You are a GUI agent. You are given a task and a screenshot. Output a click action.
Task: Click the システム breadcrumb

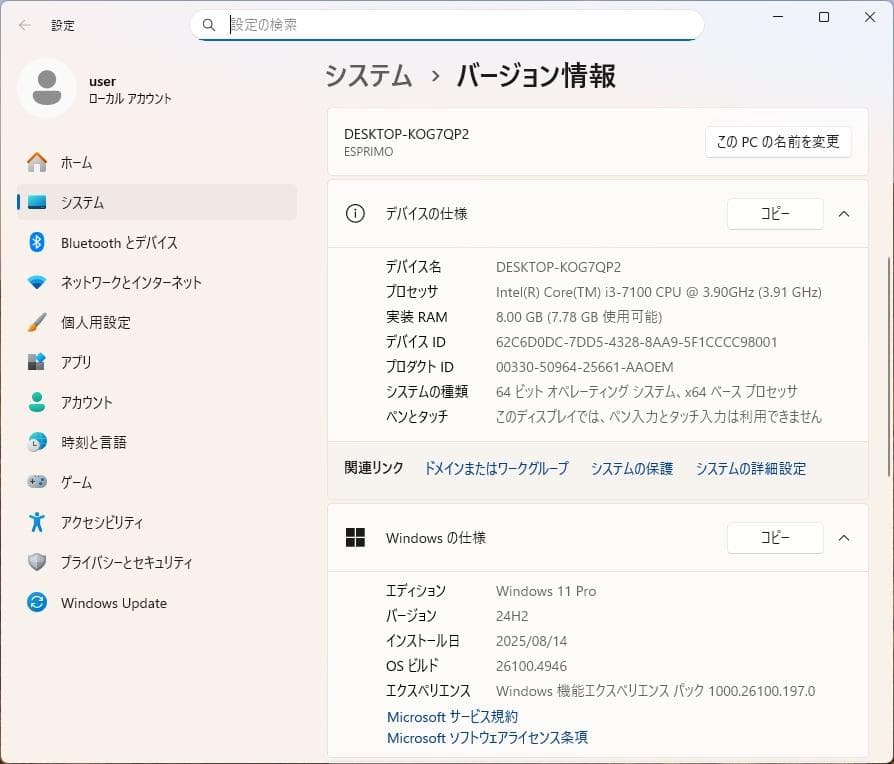click(368, 75)
